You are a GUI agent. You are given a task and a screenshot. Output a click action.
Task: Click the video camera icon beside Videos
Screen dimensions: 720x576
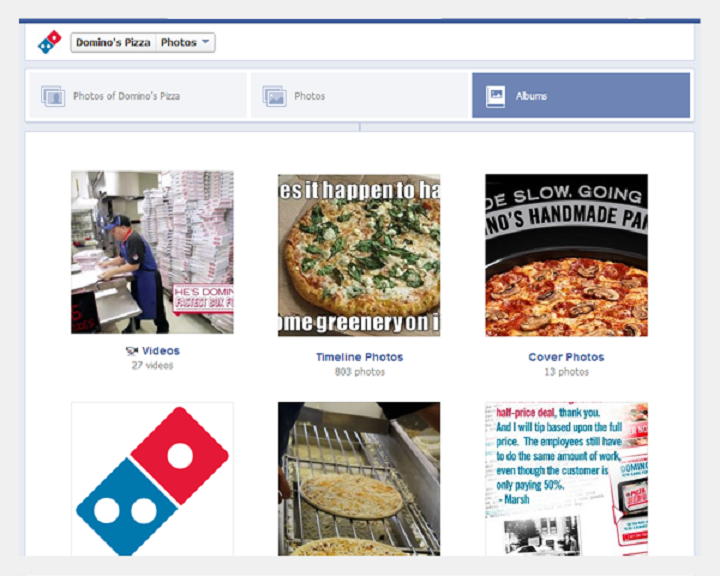(x=132, y=351)
